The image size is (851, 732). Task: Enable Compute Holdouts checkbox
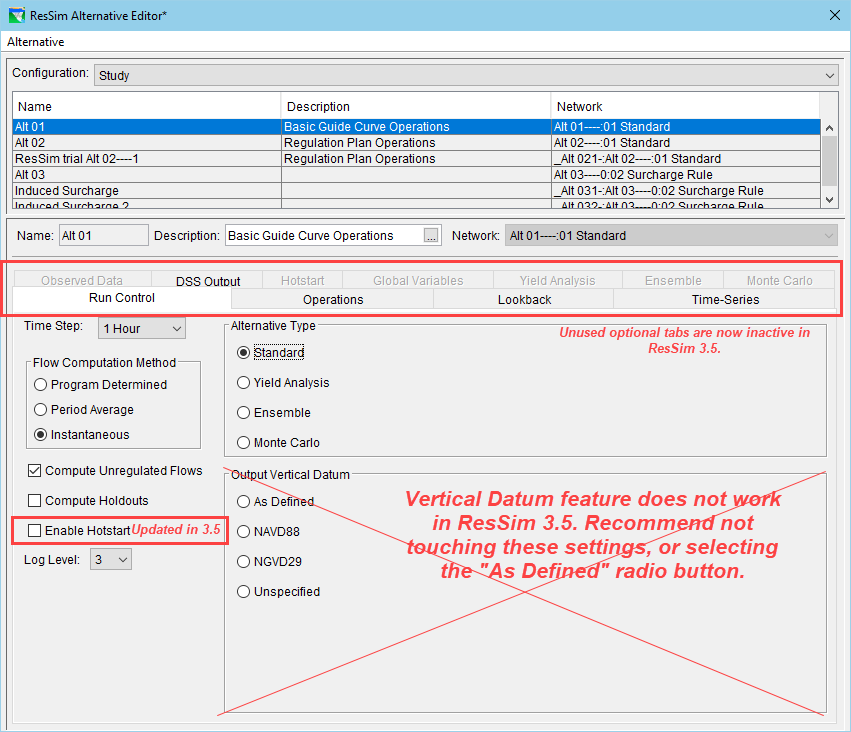[88, 500]
